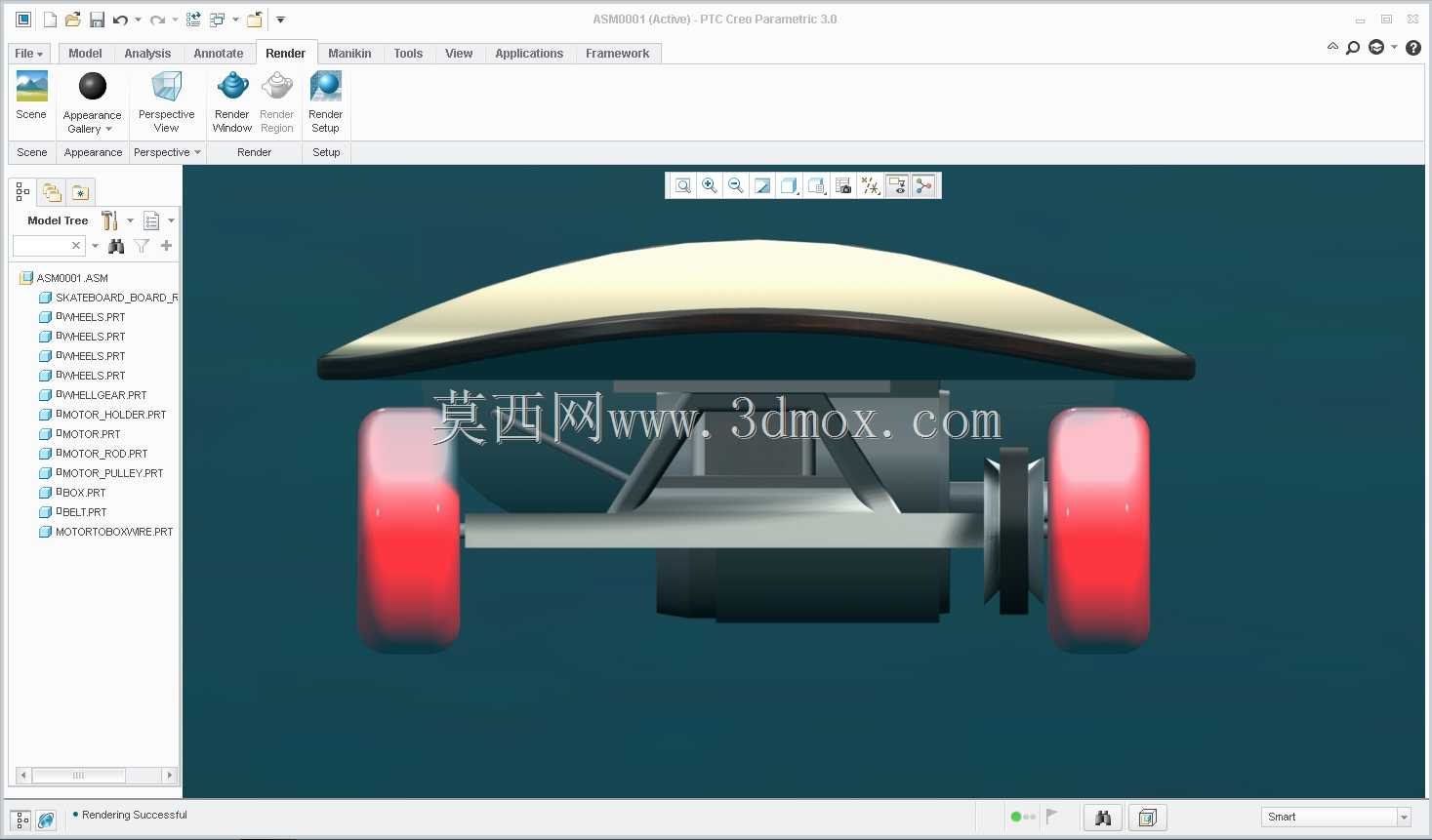Click the Refit zoom icon in graphics toolbar
The image size is (1432, 840).
[683, 185]
